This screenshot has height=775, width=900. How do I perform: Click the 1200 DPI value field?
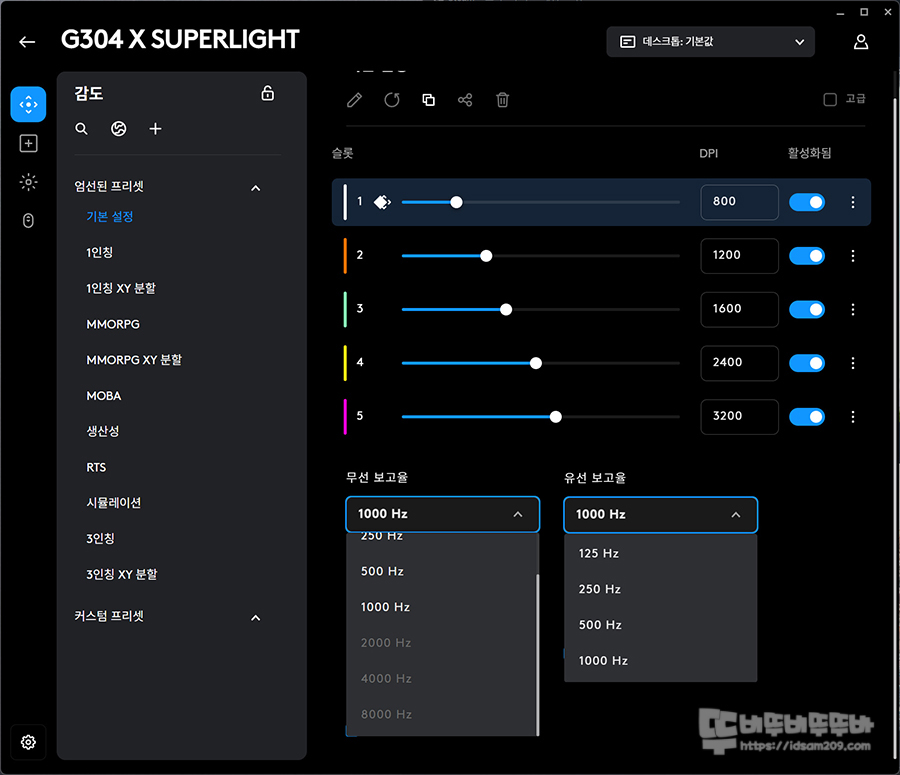pyautogui.click(x=739, y=255)
